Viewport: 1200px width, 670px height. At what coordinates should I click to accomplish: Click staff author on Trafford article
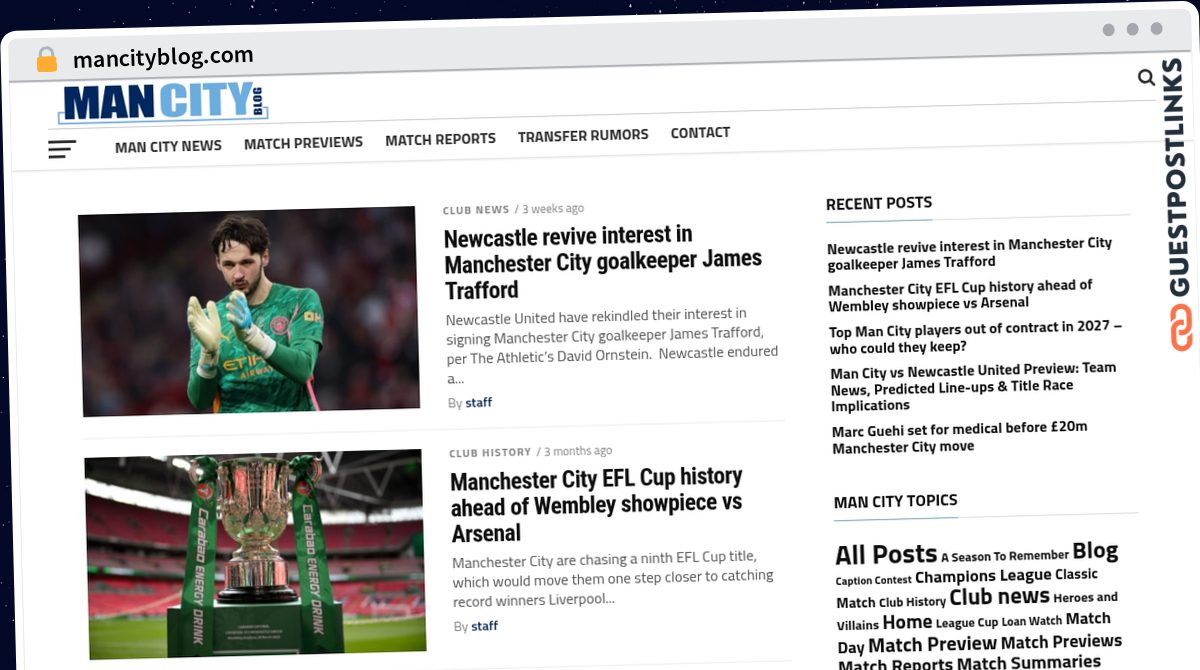coord(479,403)
